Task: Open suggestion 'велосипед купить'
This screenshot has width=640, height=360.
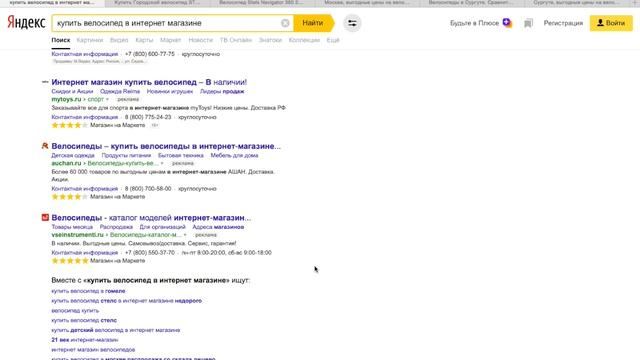Action: click(x=75, y=311)
